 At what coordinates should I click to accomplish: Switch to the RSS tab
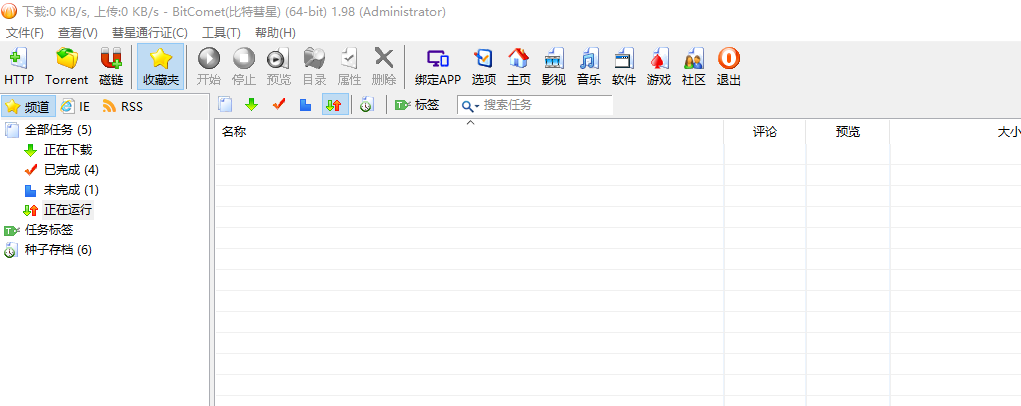click(x=122, y=106)
